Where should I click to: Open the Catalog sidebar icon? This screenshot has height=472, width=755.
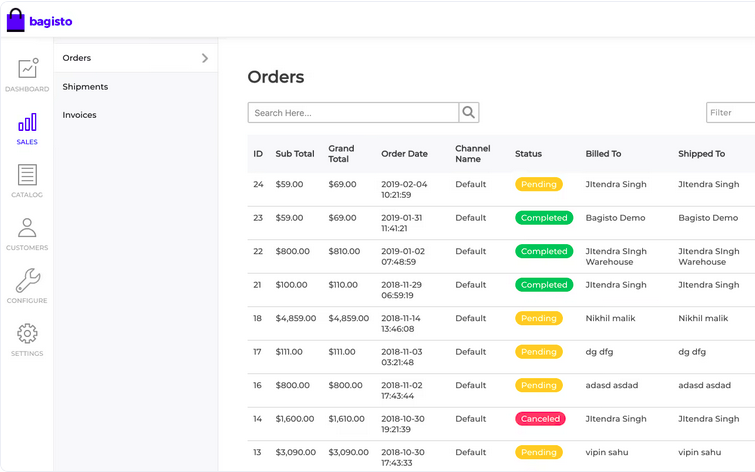27,175
